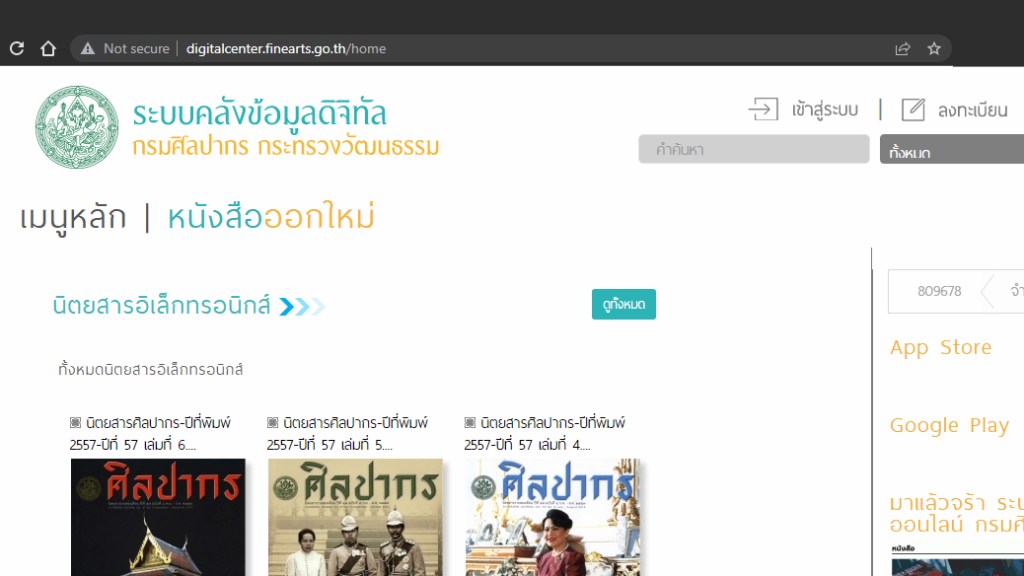Open the Silpakorn magazine issue 6 cover
Viewport: 1024px width, 576px height.
(157, 517)
